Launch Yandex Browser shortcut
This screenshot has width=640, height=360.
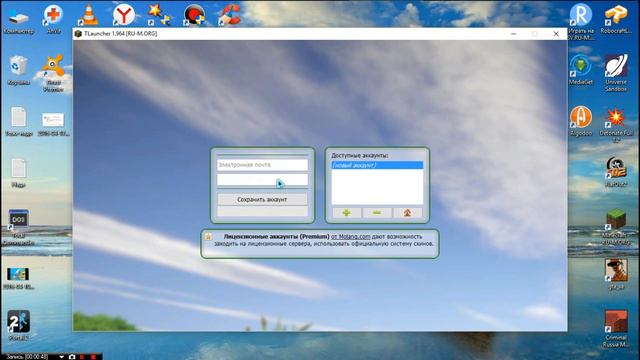click(x=123, y=16)
